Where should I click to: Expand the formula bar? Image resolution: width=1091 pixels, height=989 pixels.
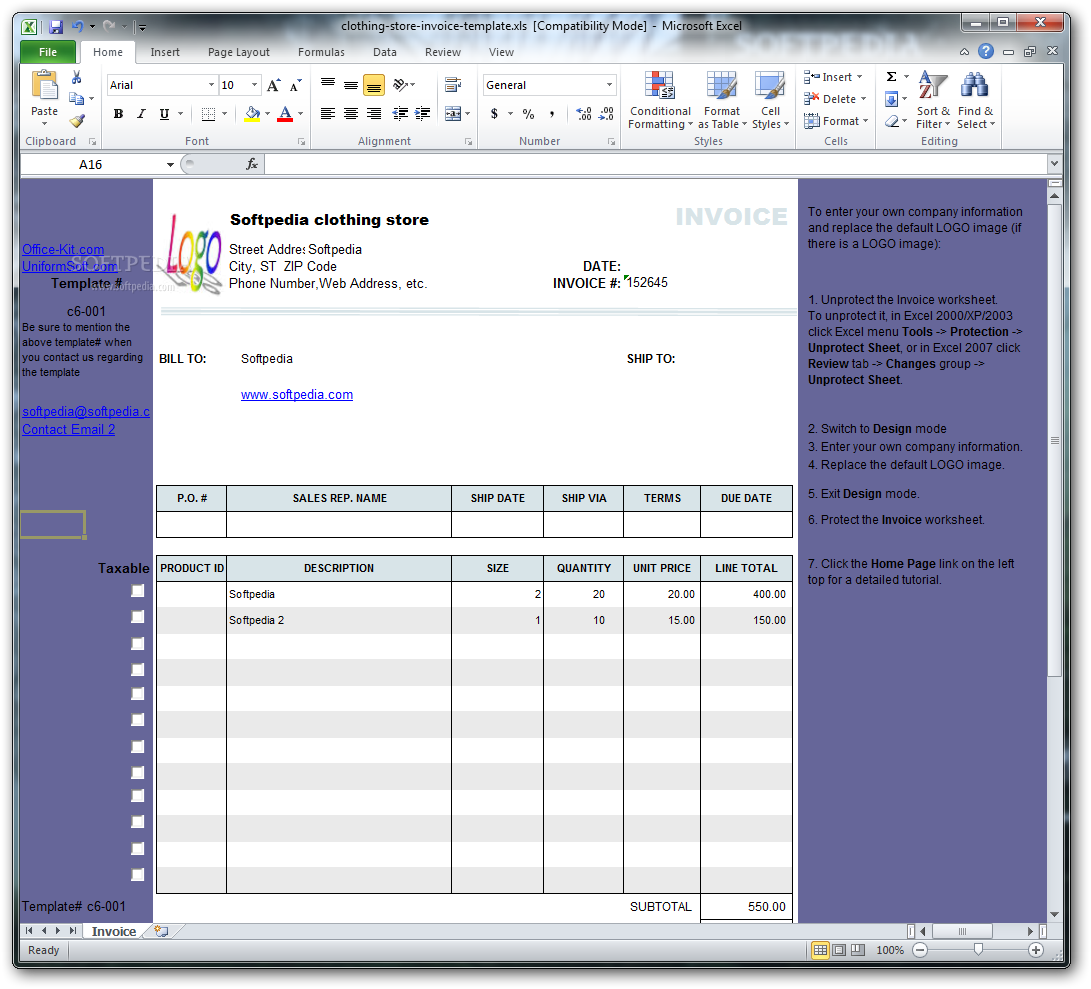(x=1054, y=164)
